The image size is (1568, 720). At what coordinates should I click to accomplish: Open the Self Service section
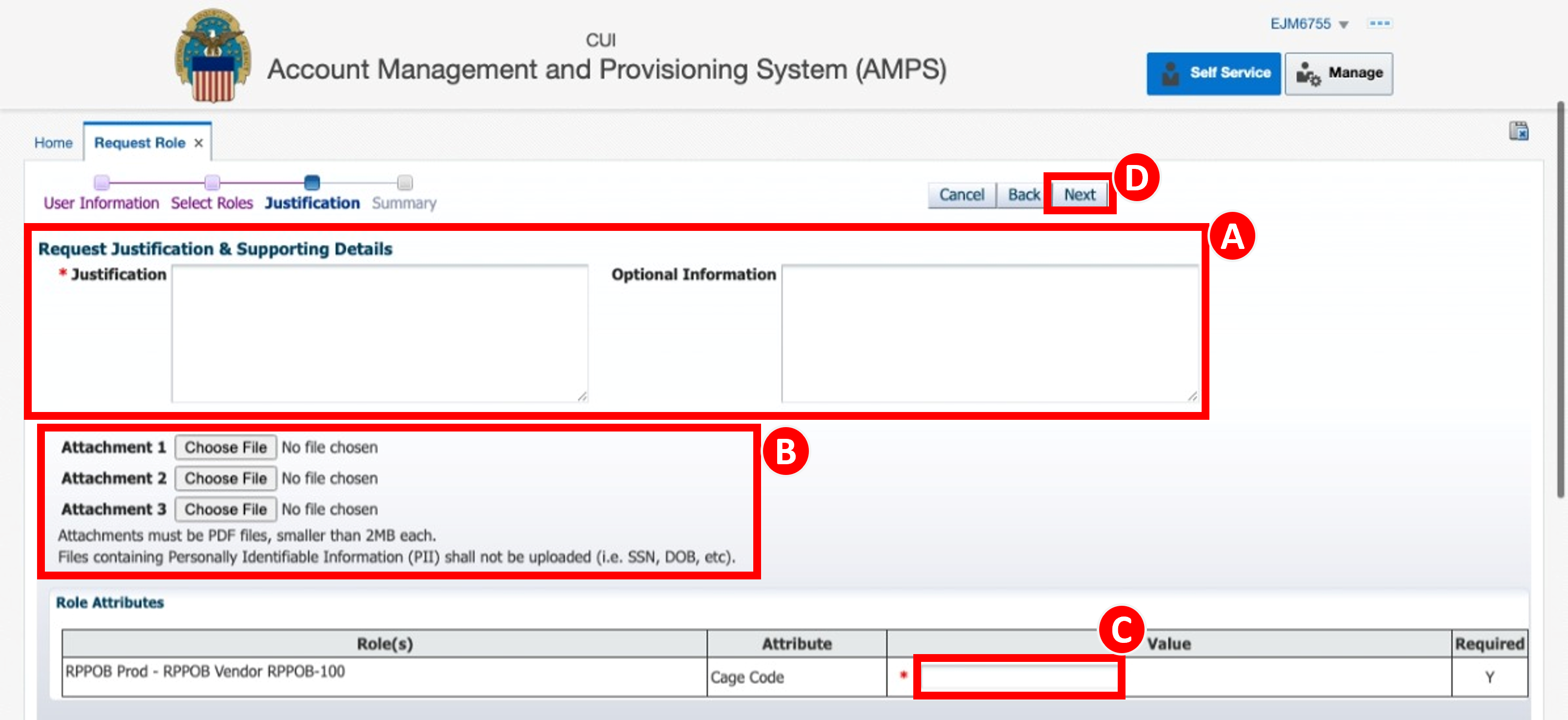(x=1213, y=73)
